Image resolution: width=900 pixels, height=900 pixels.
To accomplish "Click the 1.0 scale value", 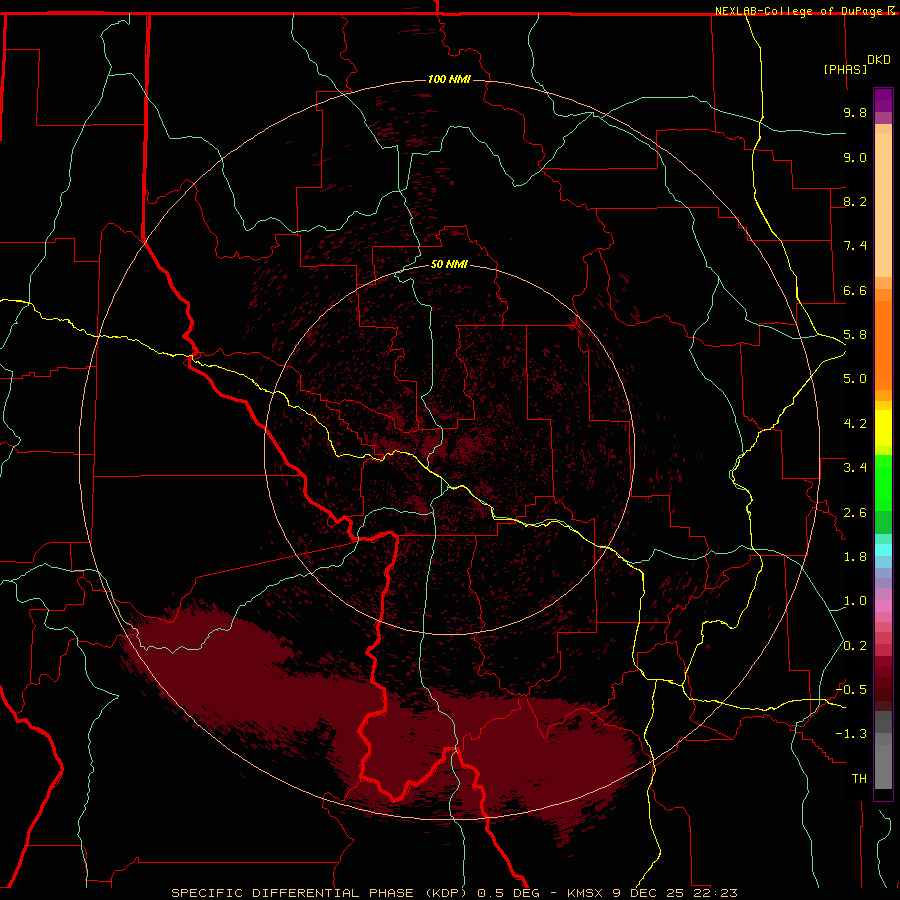I will [x=855, y=601].
